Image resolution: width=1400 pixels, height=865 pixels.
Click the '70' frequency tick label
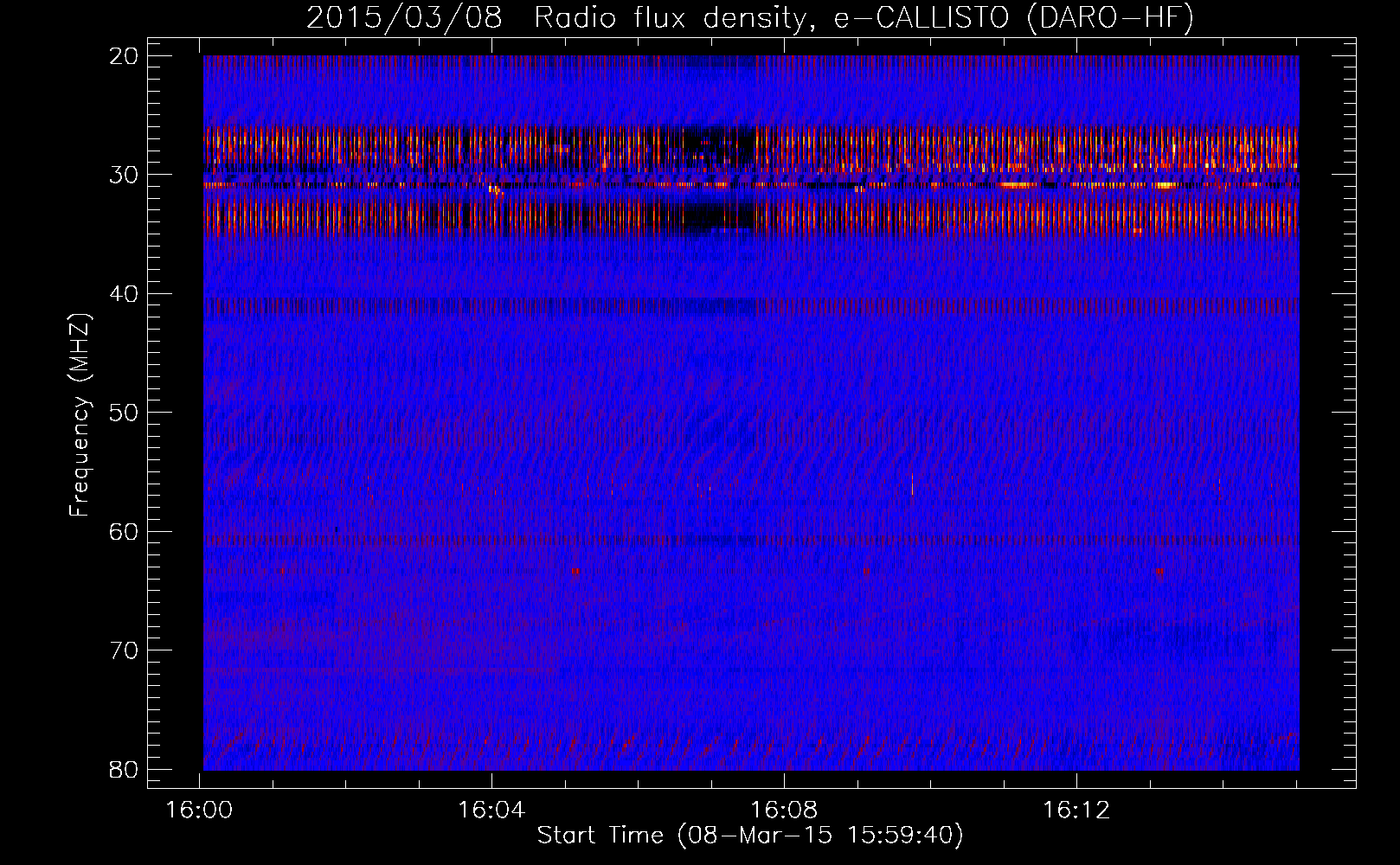coord(125,650)
